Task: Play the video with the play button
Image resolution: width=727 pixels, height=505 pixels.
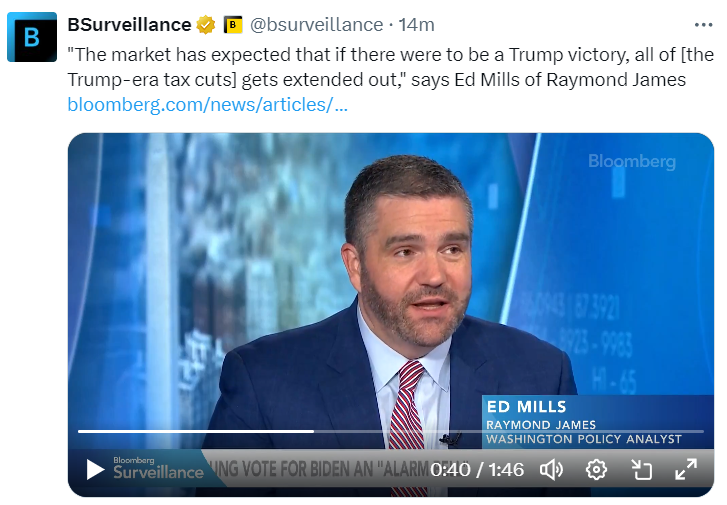Action: [x=94, y=469]
